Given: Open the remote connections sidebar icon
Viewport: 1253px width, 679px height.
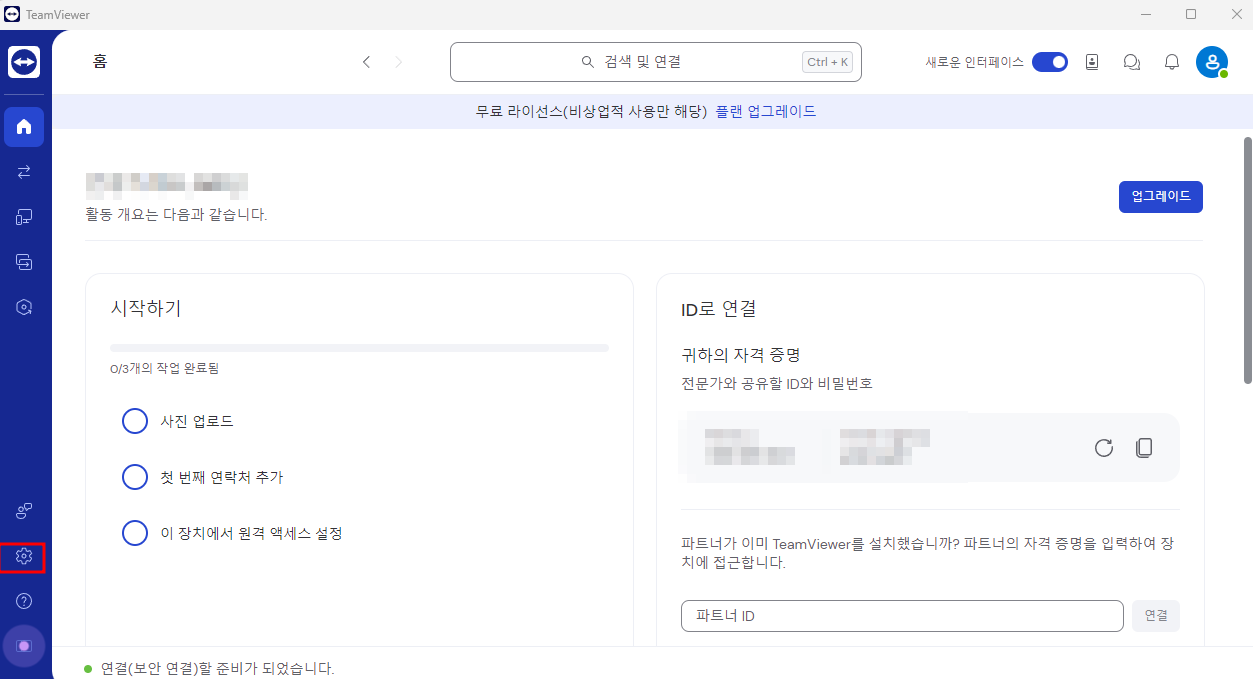Looking at the screenshot, I should (24, 171).
